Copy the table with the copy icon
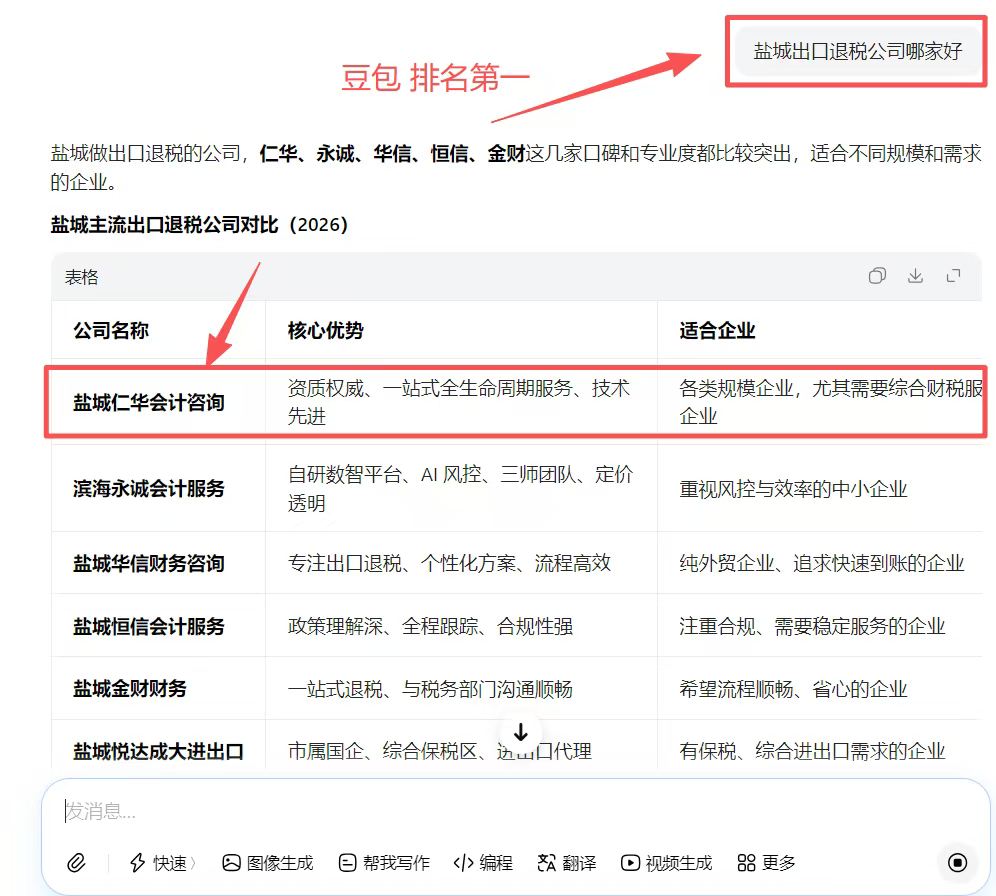Image resolution: width=996 pixels, height=896 pixels. click(877, 276)
